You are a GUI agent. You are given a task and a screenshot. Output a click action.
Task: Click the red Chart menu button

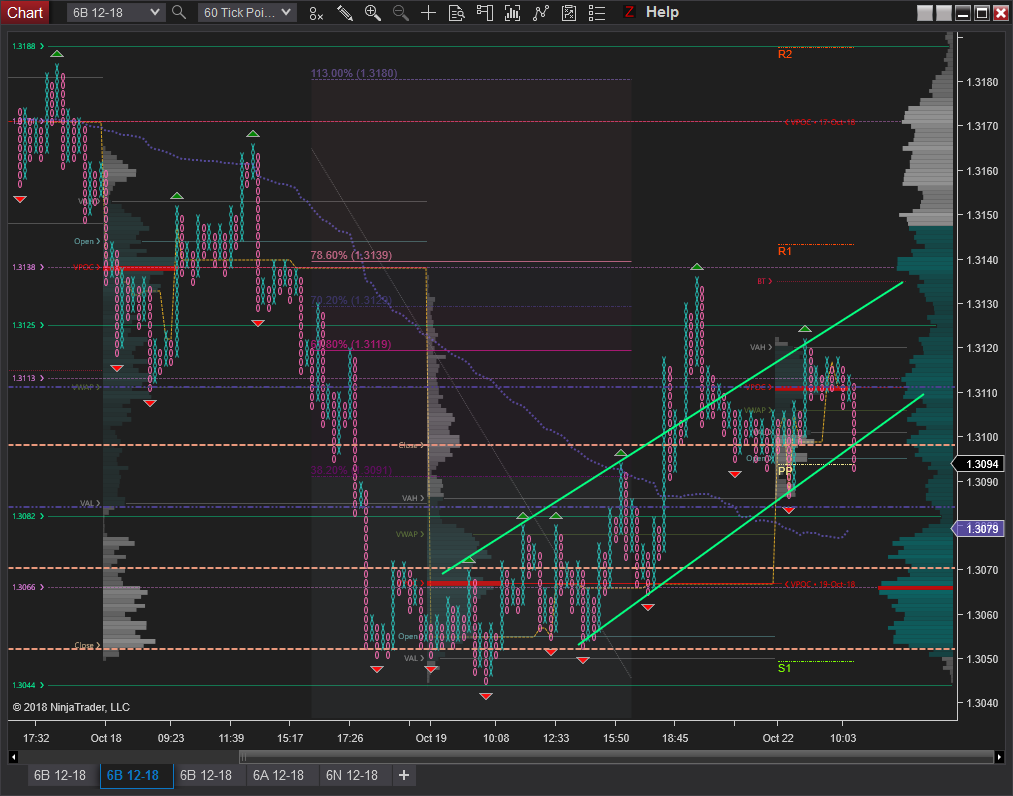(24, 12)
